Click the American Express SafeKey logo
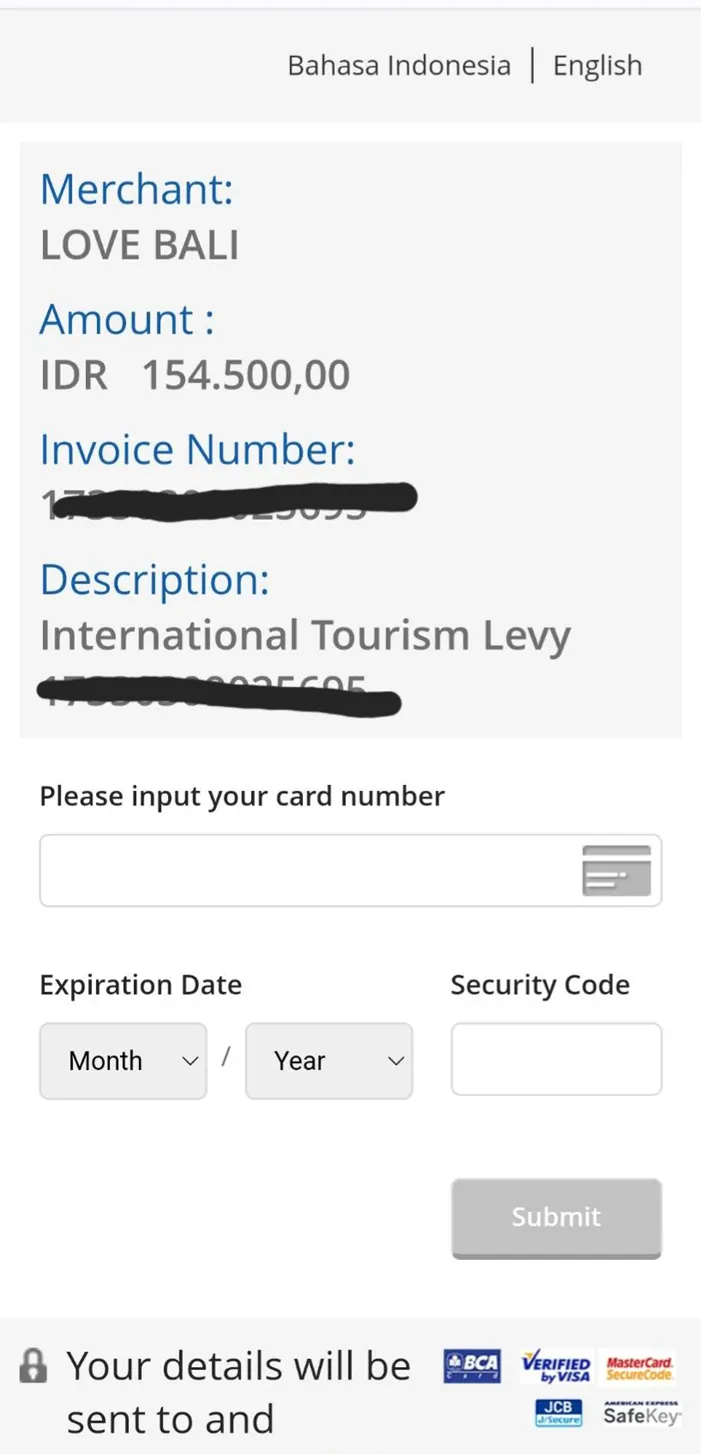 point(641,1413)
